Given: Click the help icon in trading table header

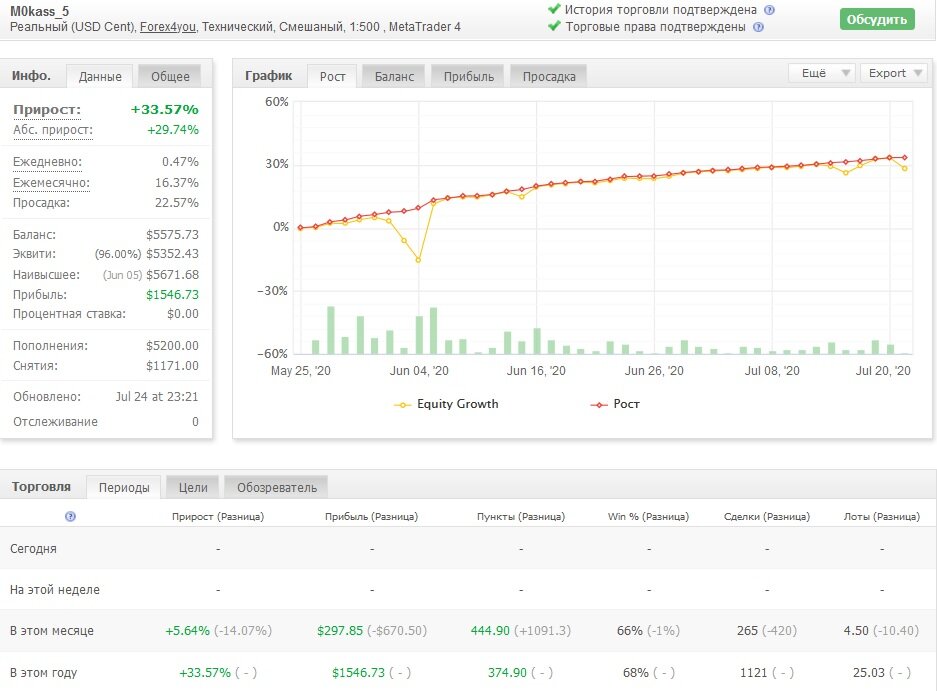Looking at the screenshot, I should pos(70,516).
